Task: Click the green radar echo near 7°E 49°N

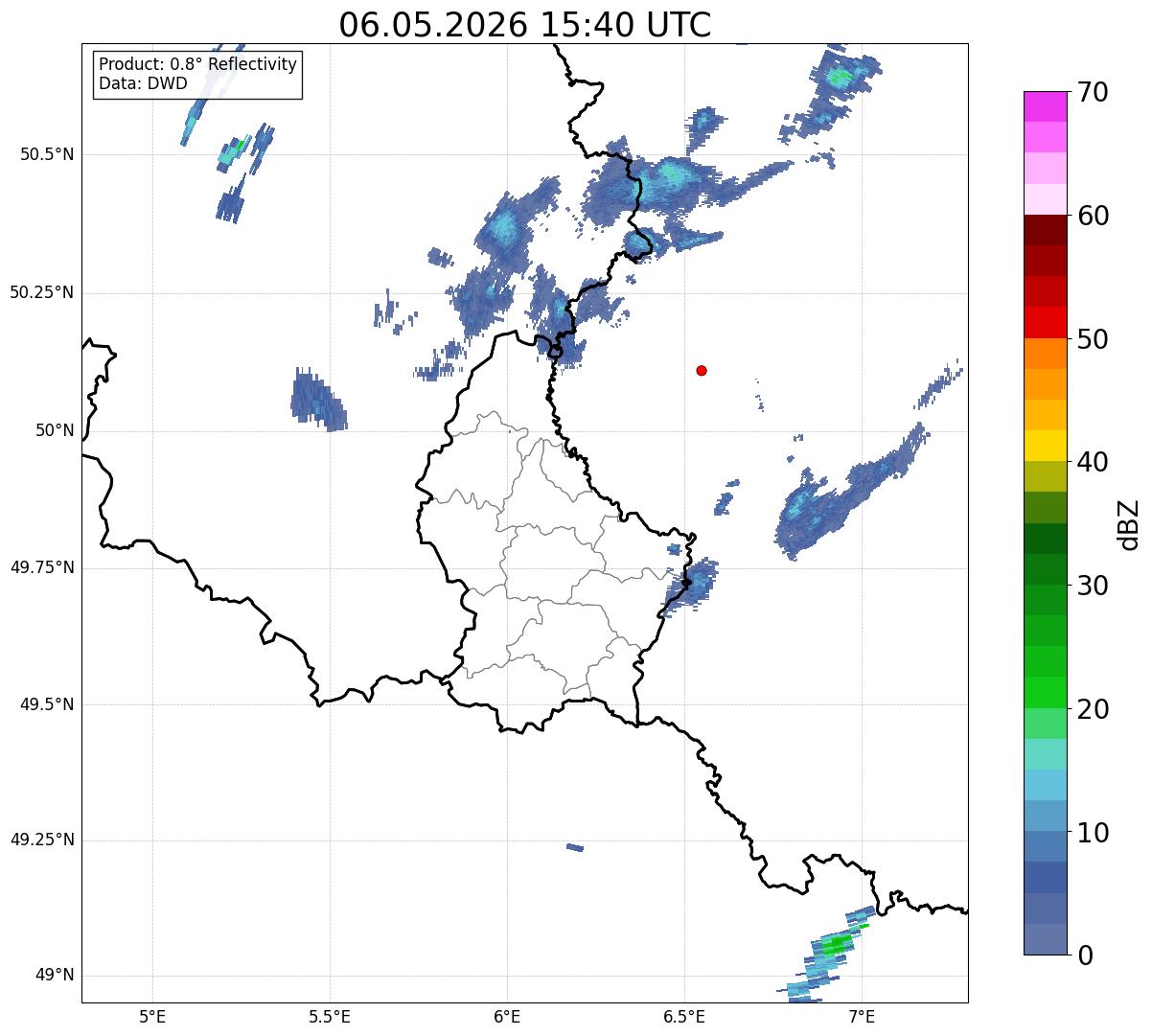Action: point(835,945)
